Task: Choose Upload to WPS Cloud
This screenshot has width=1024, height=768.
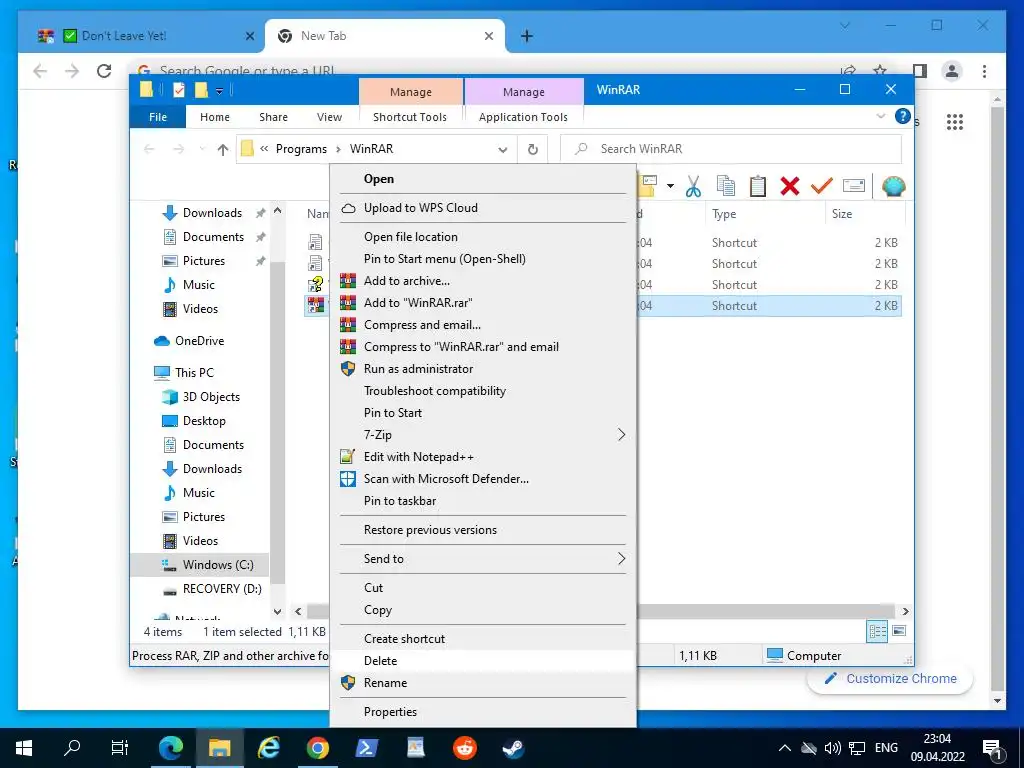Action: coord(483,208)
